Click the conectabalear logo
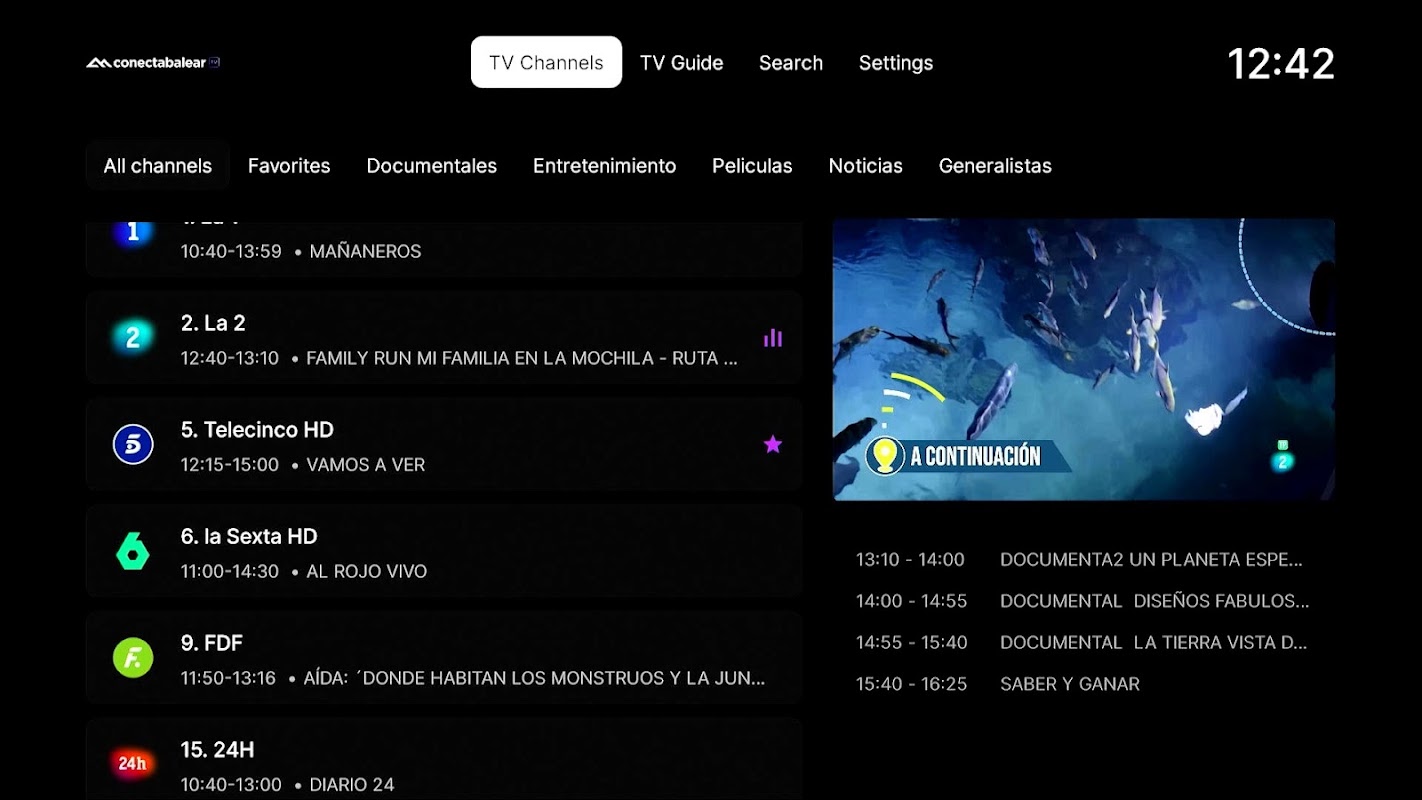 pyautogui.click(x=153, y=63)
